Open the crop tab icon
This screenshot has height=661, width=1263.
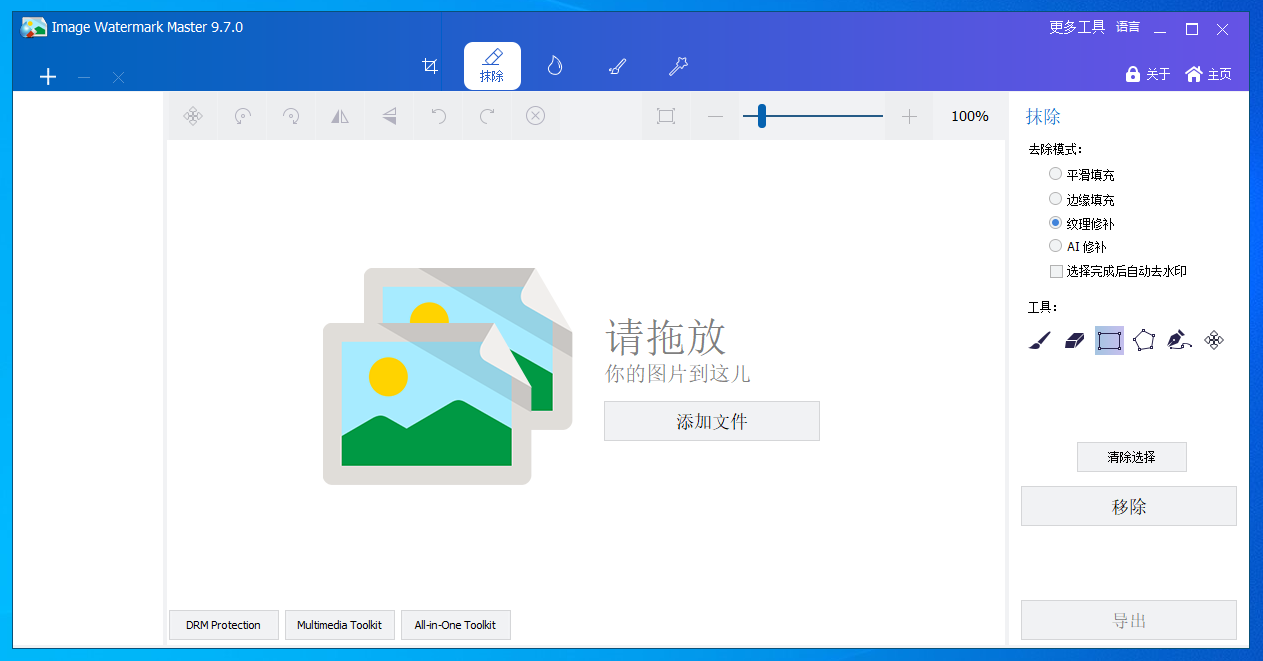click(431, 66)
